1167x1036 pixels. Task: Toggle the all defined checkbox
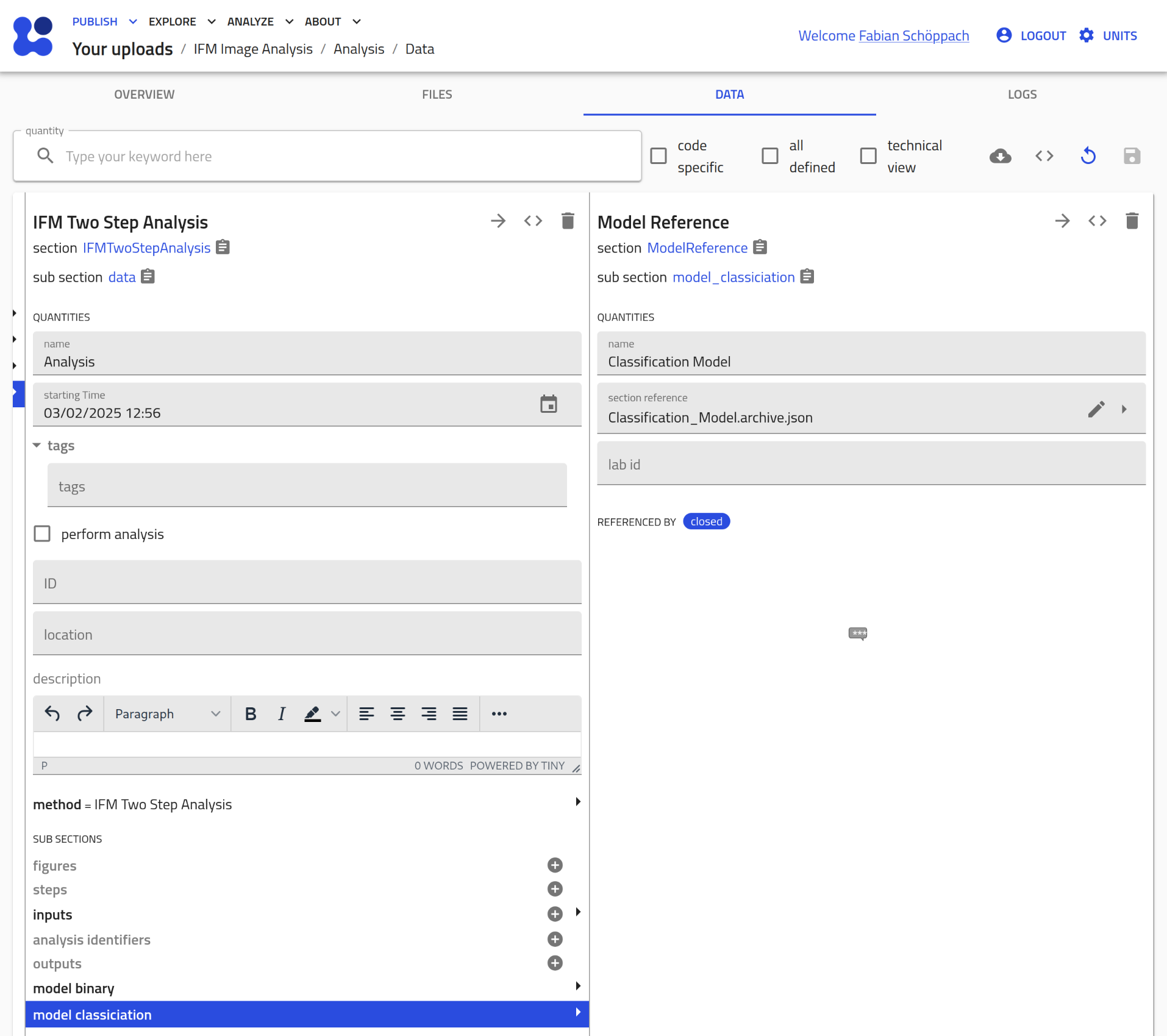[x=770, y=156]
